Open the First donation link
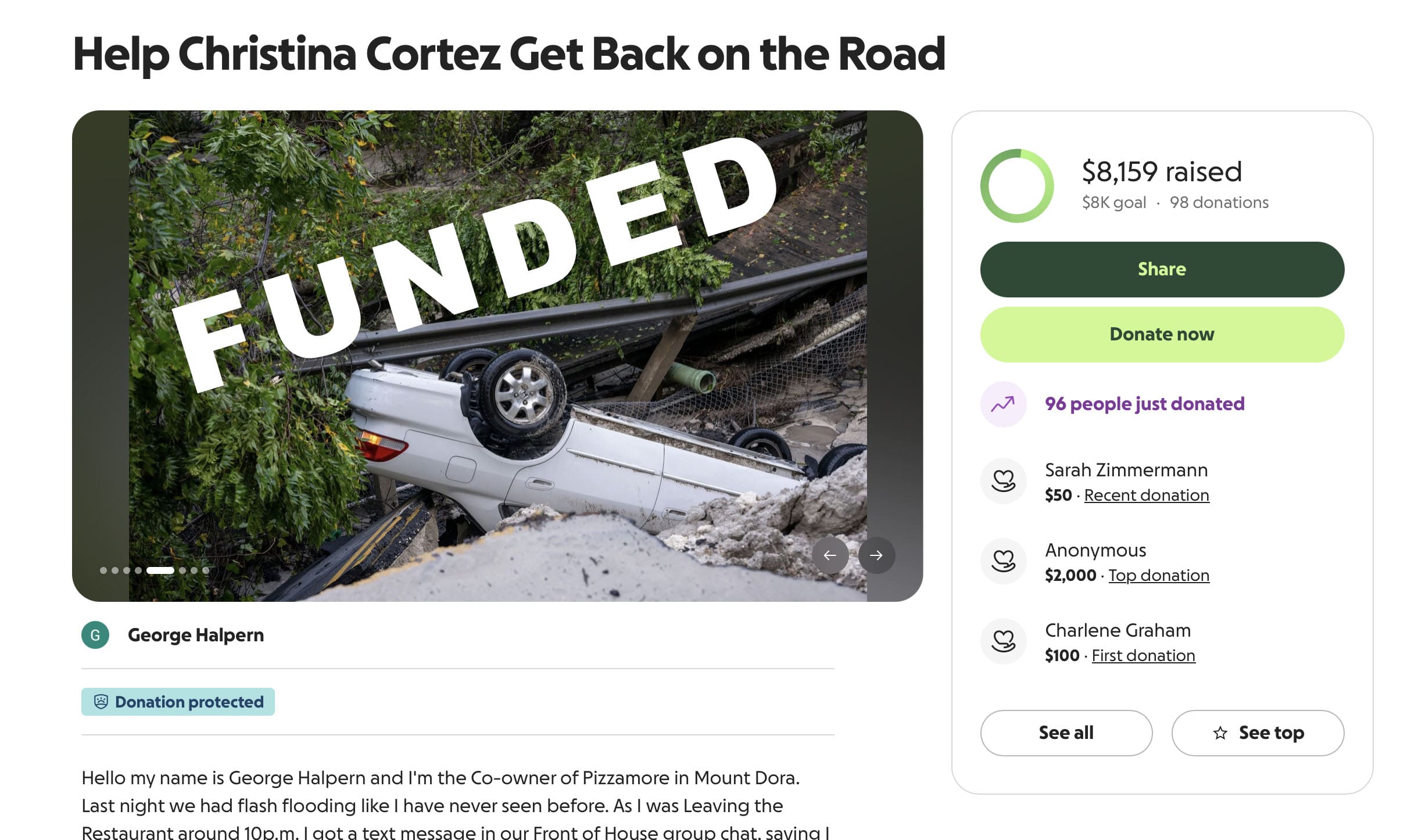This screenshot has width=1411, height=840. (1143, 656)
